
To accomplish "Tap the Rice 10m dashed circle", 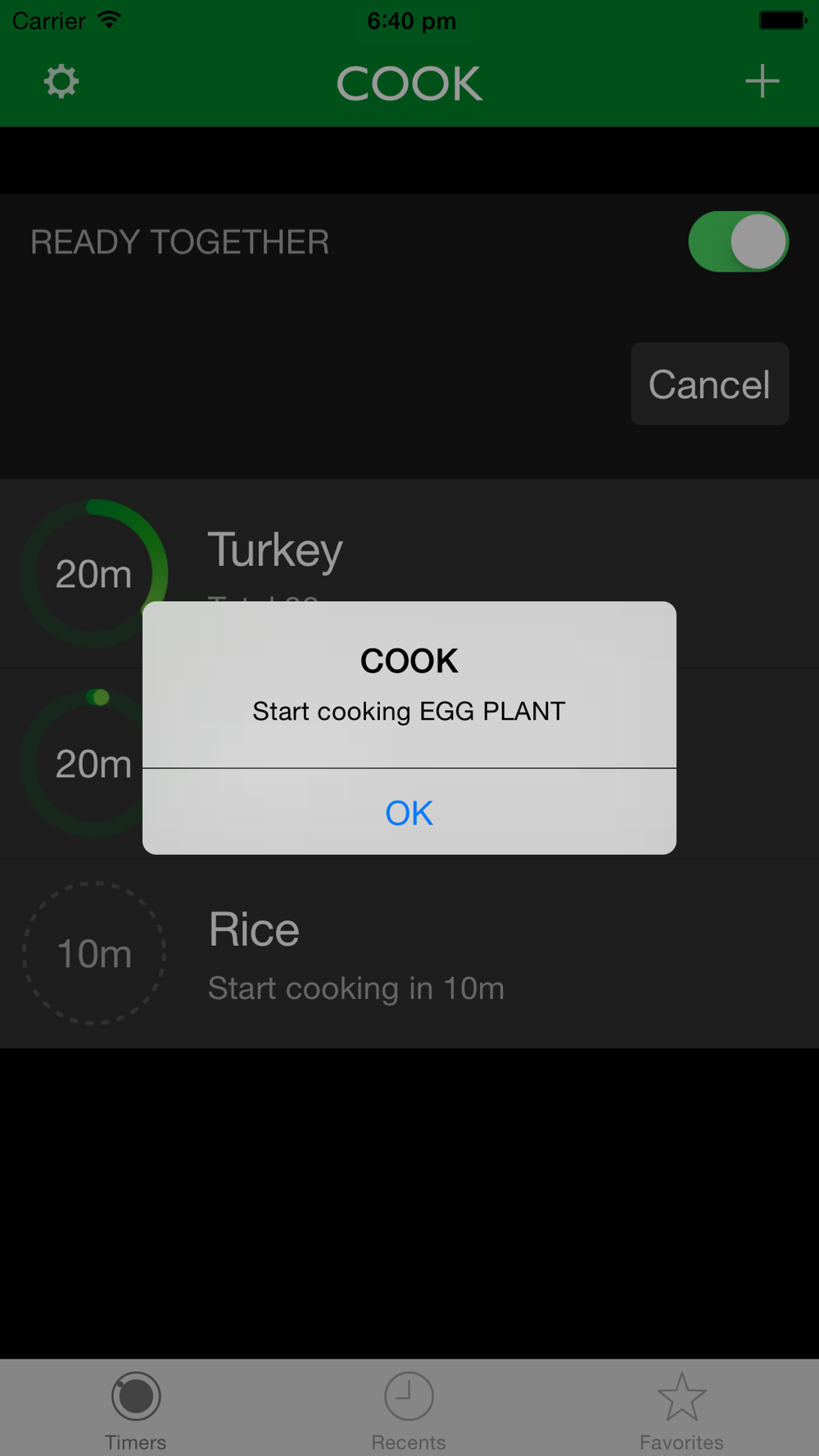I will 94,953.
